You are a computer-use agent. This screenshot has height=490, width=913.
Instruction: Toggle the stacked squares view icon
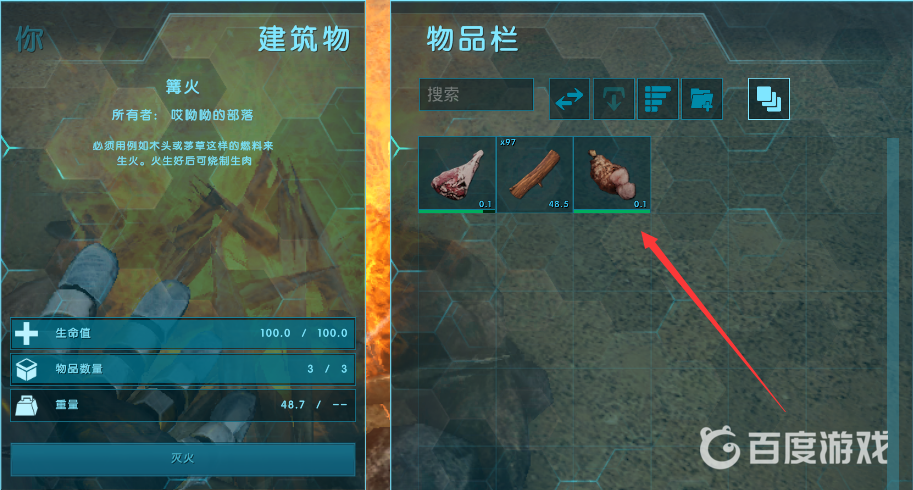point(769,99)
